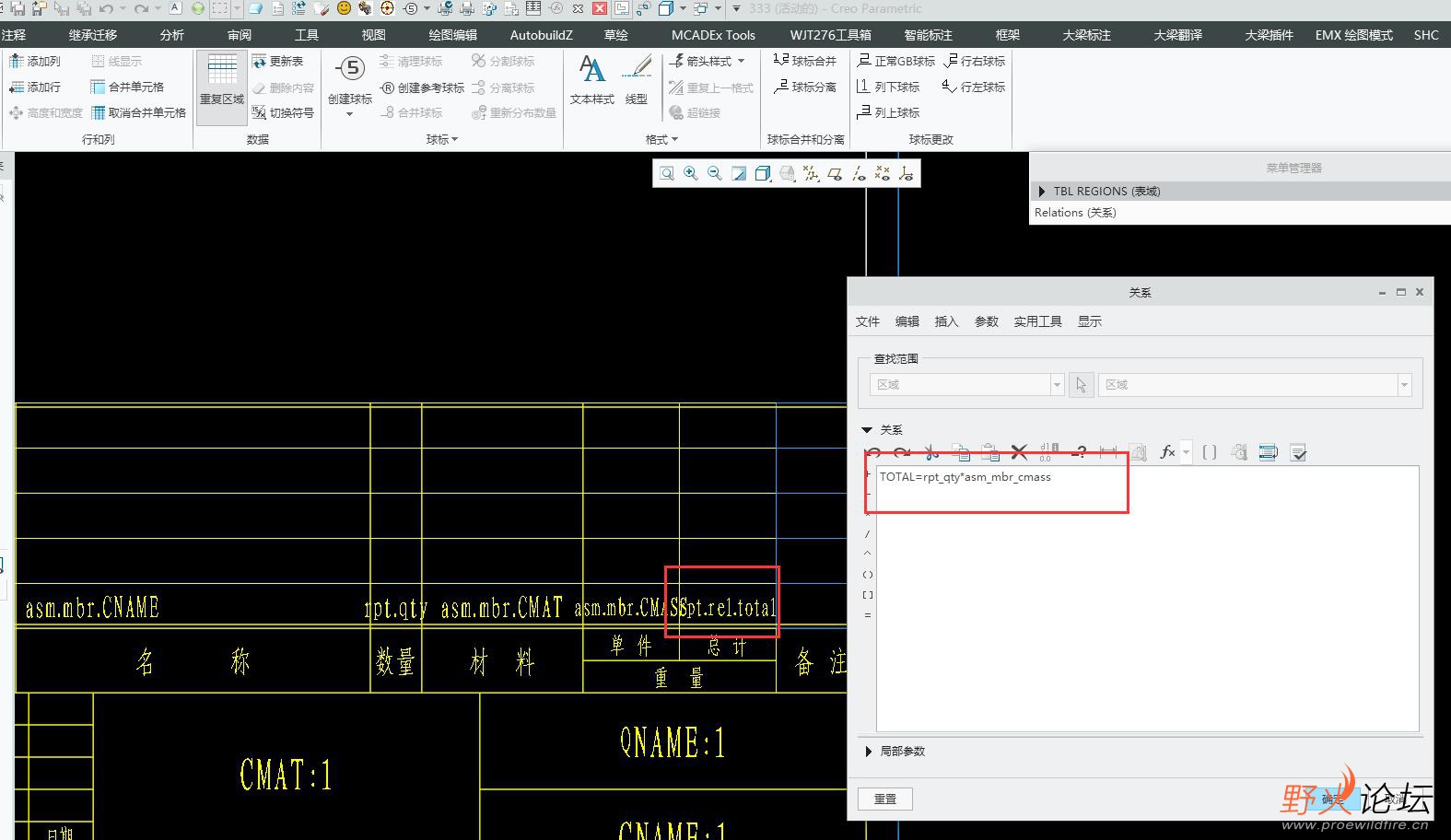1451x840 pixels.
Task: Click the sort relations icon
Action: click(x=1269, y=452)
